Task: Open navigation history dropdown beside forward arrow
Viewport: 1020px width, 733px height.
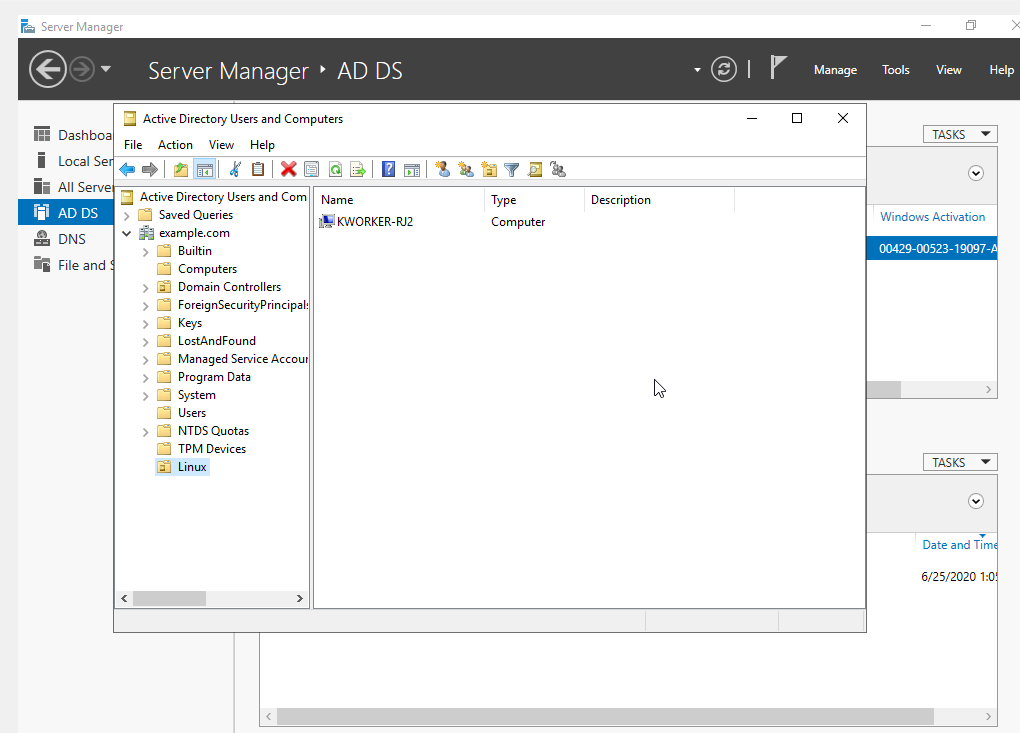Action: click(105, 68)
